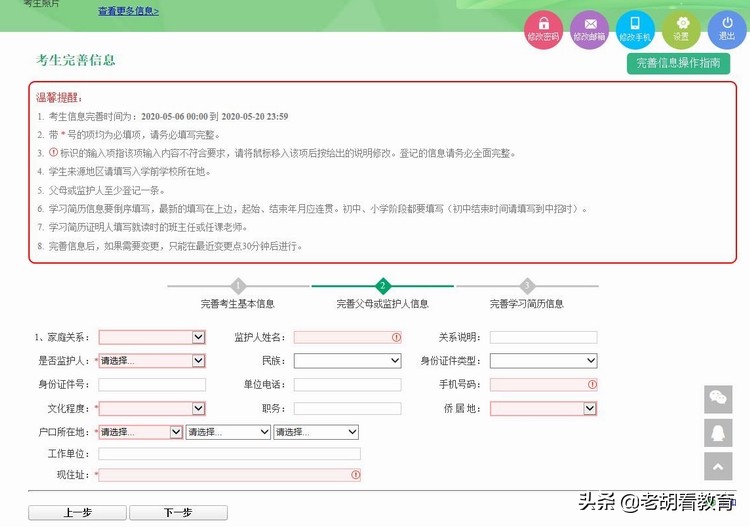This screenshot has height=527, width=750.
Task: Click the 考生完善信息 heading
Action: coord(76,60)
